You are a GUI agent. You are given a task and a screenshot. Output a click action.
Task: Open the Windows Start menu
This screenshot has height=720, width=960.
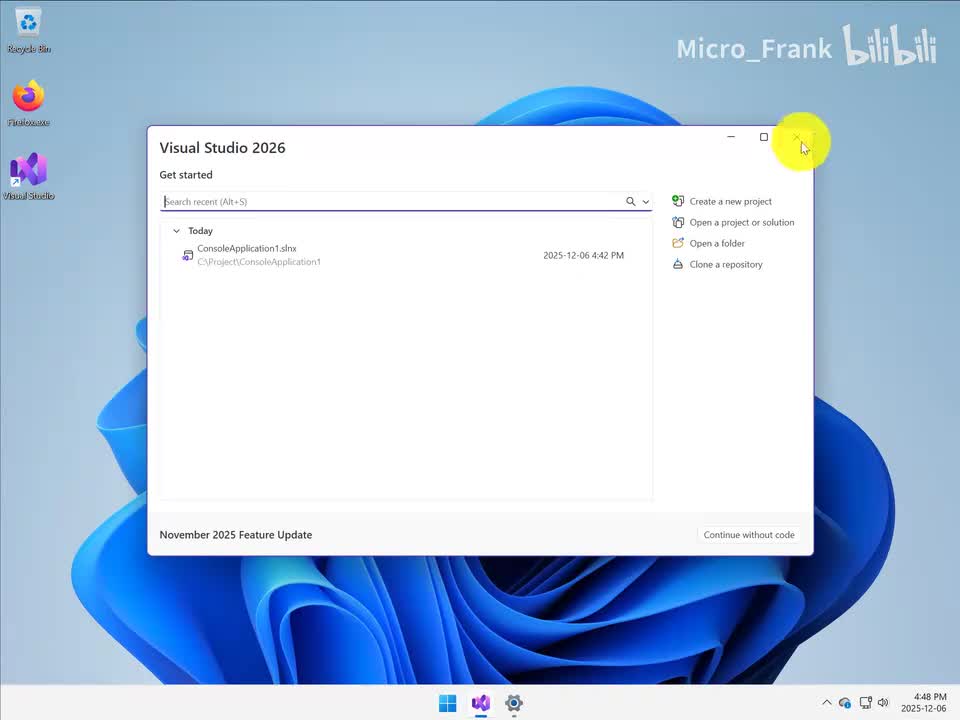448,703
